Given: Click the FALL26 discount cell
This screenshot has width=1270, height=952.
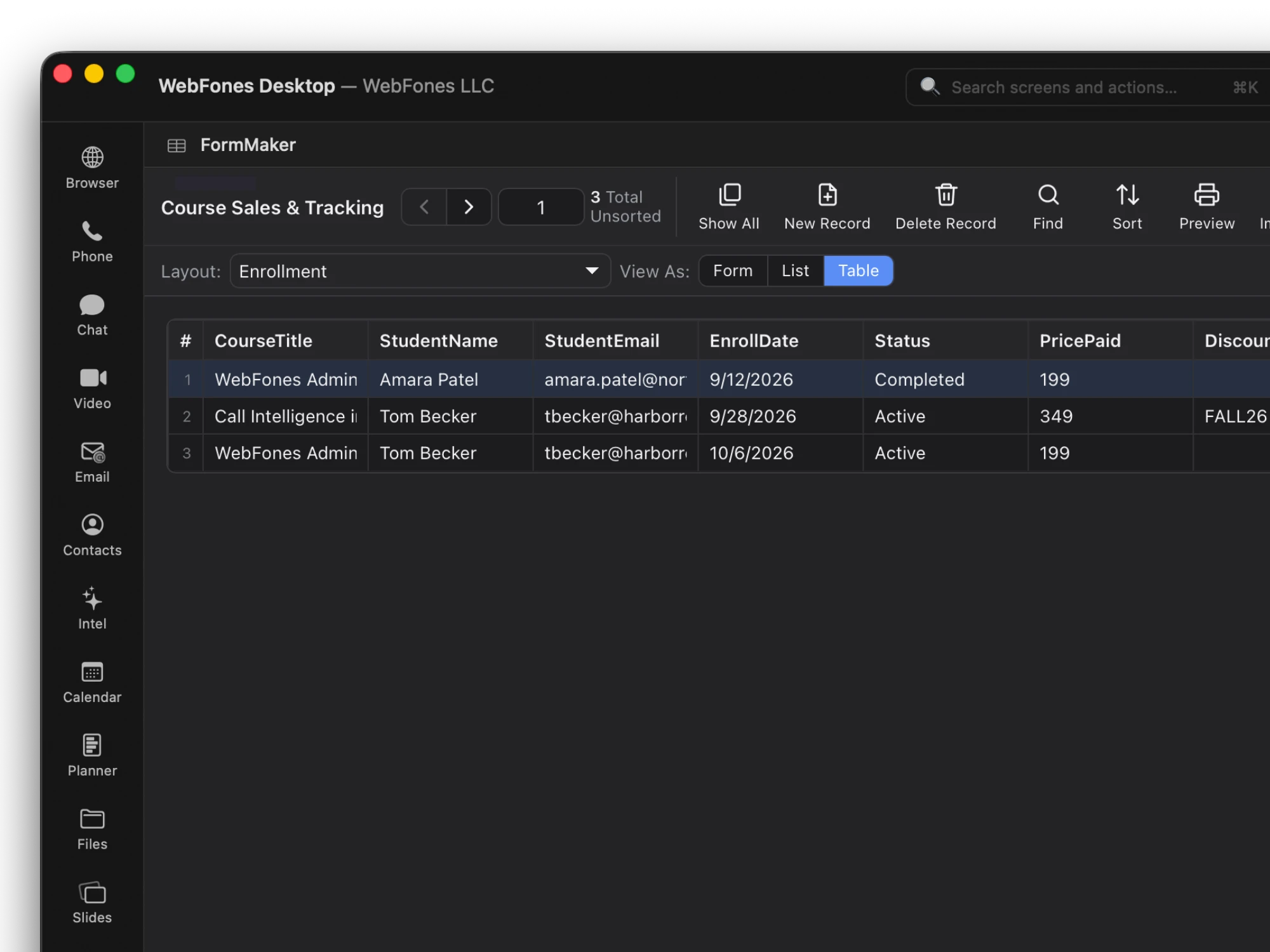Looking at the screenshot, I should pos(1232,416).
